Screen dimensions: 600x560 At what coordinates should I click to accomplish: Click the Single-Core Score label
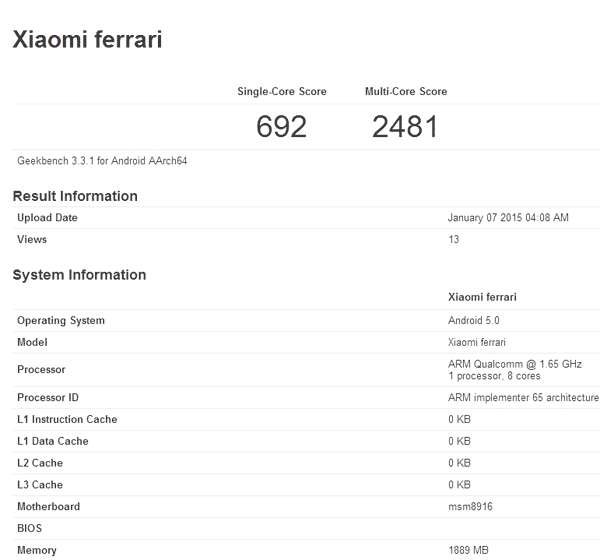281,92
